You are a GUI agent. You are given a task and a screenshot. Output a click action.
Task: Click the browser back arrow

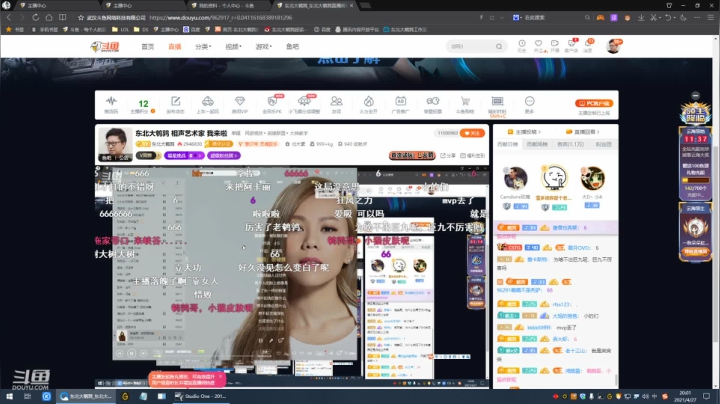pyautogui.click(x=9, y=17)
